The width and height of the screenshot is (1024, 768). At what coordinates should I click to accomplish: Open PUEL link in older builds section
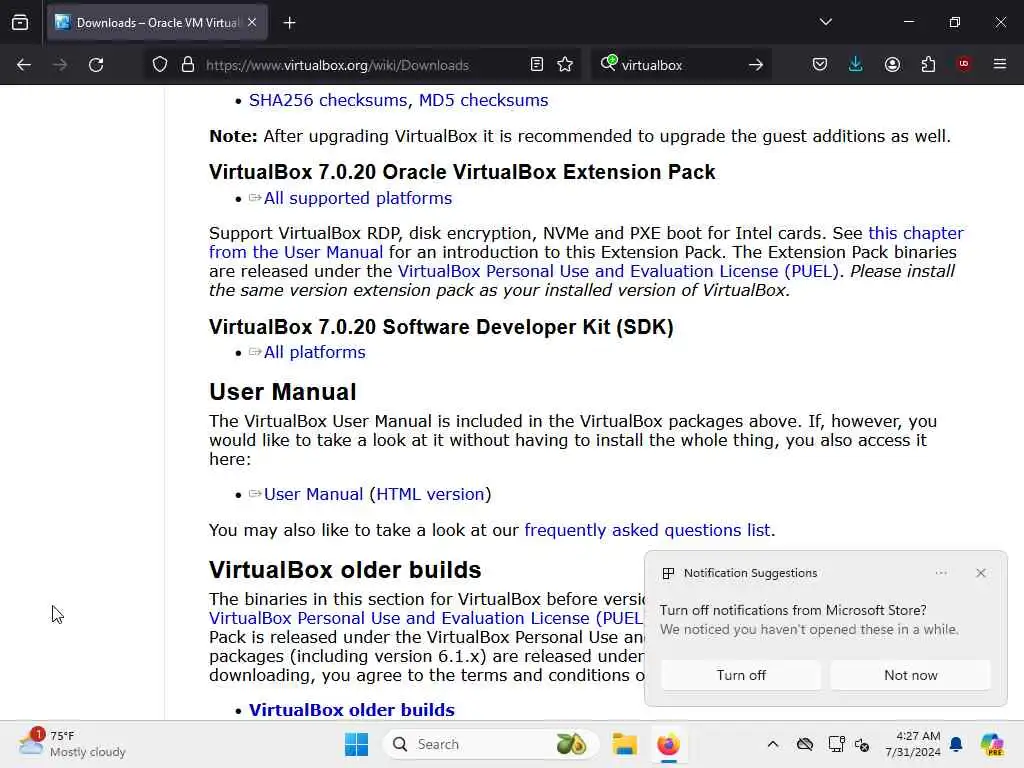pyautogui.click(x=426, y=618)
